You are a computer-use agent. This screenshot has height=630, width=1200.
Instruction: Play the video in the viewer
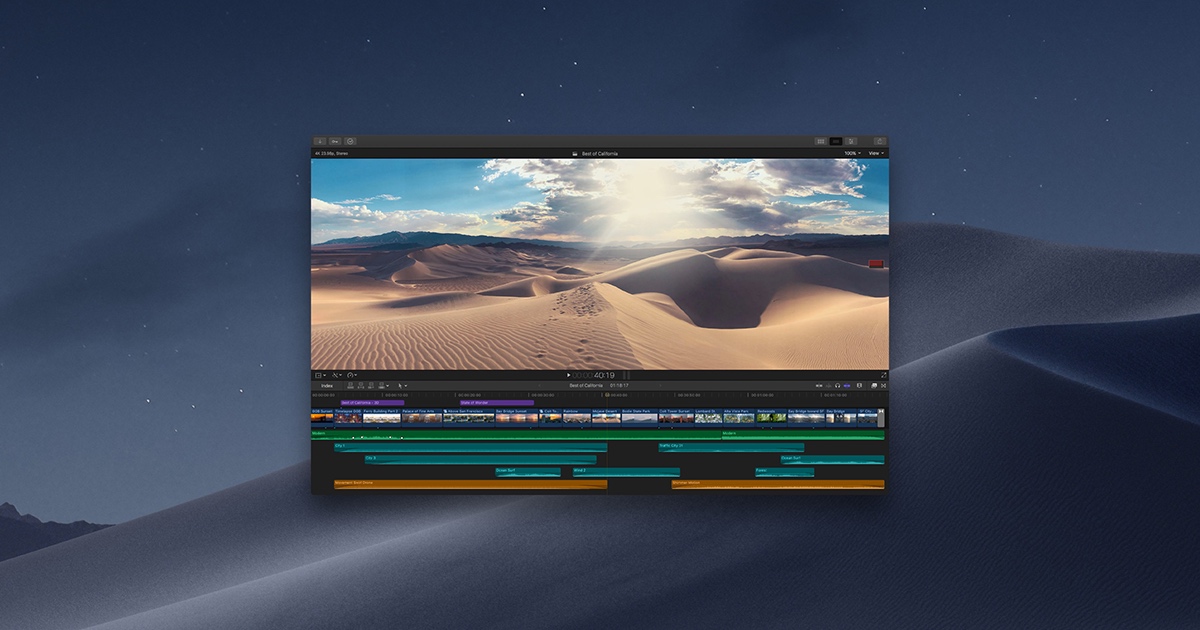(568, 375)
